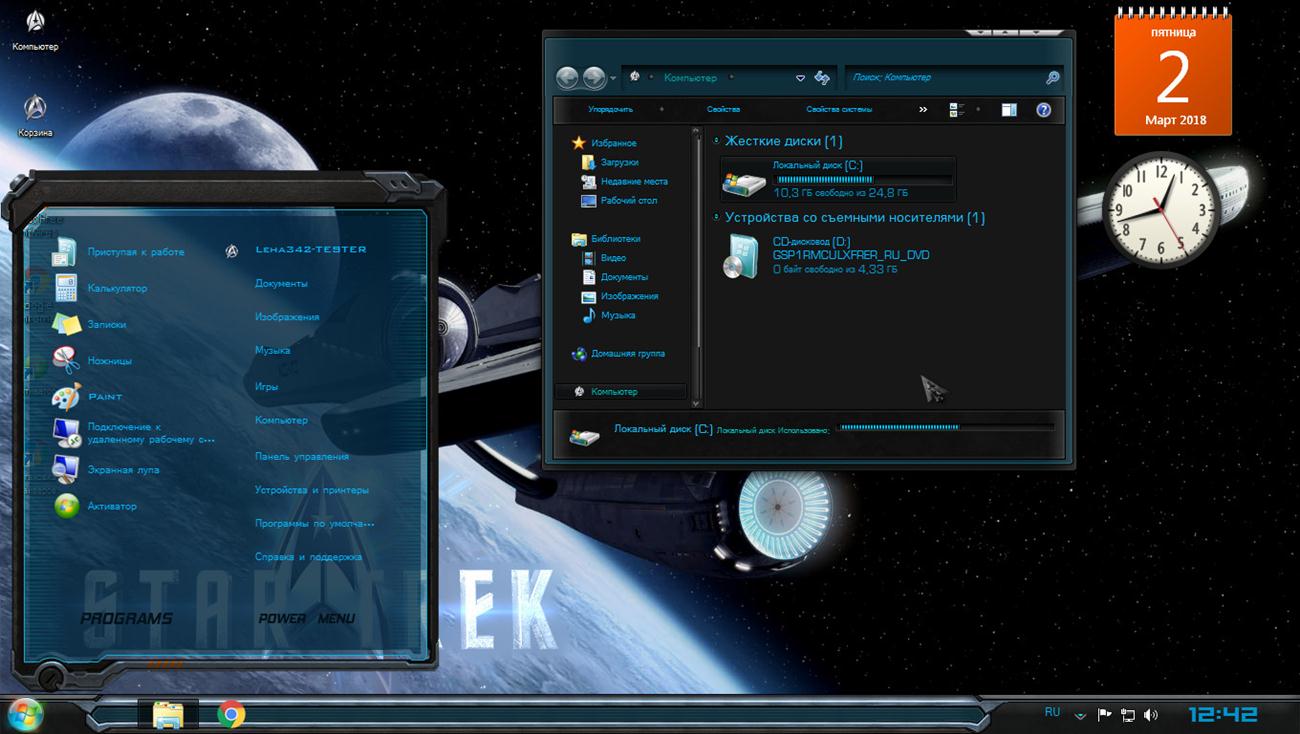The height and width of the screenshot is (734, 1300).
Task: Toggle the preview pane in Explorer
Action: 1009,109
